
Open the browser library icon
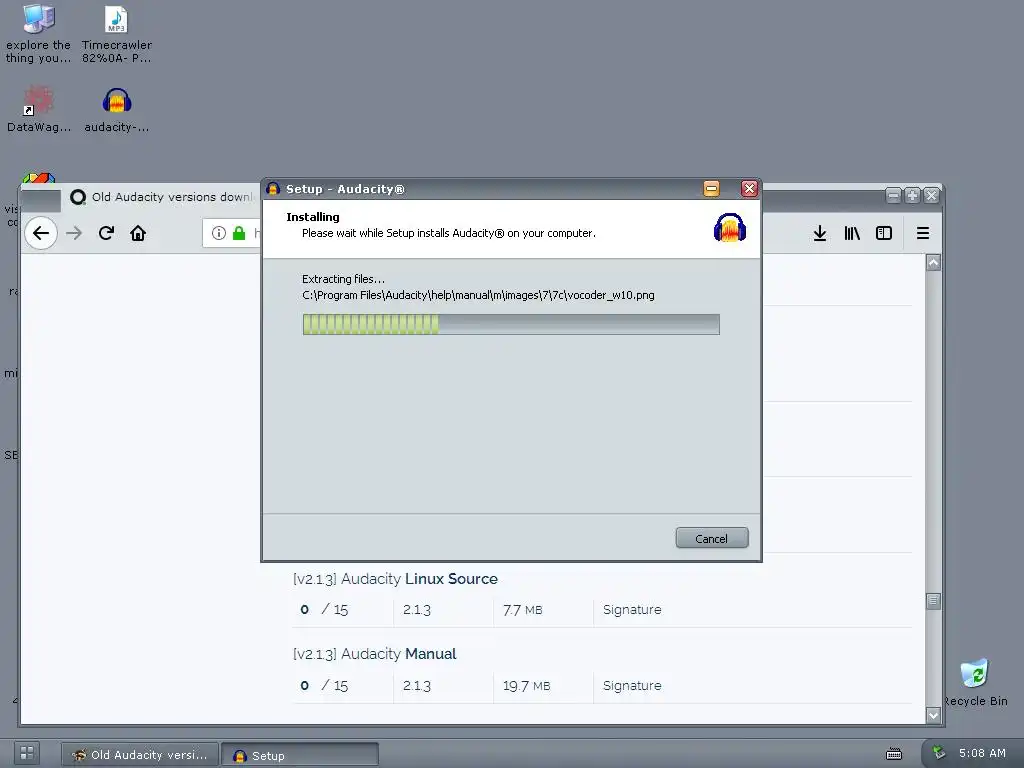pyautogui.click(x=852, y=233)
